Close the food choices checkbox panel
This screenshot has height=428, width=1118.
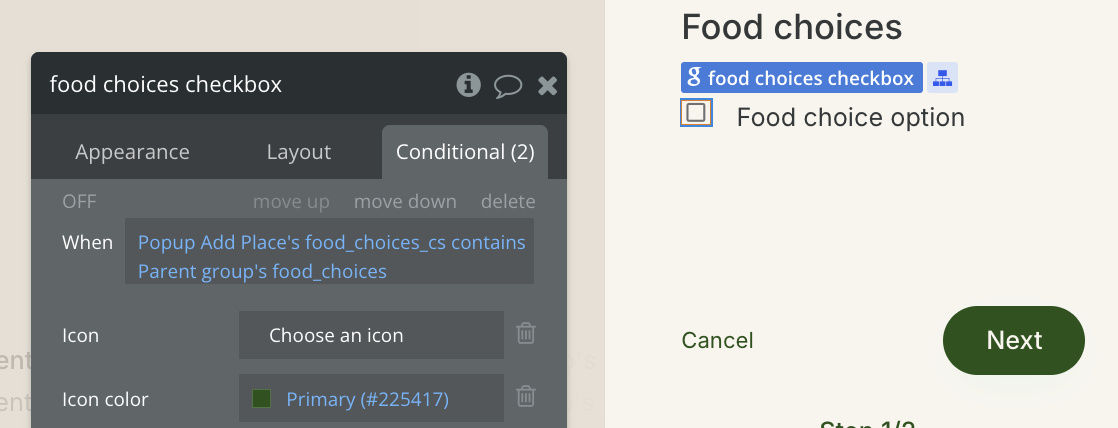coord(548,86)
